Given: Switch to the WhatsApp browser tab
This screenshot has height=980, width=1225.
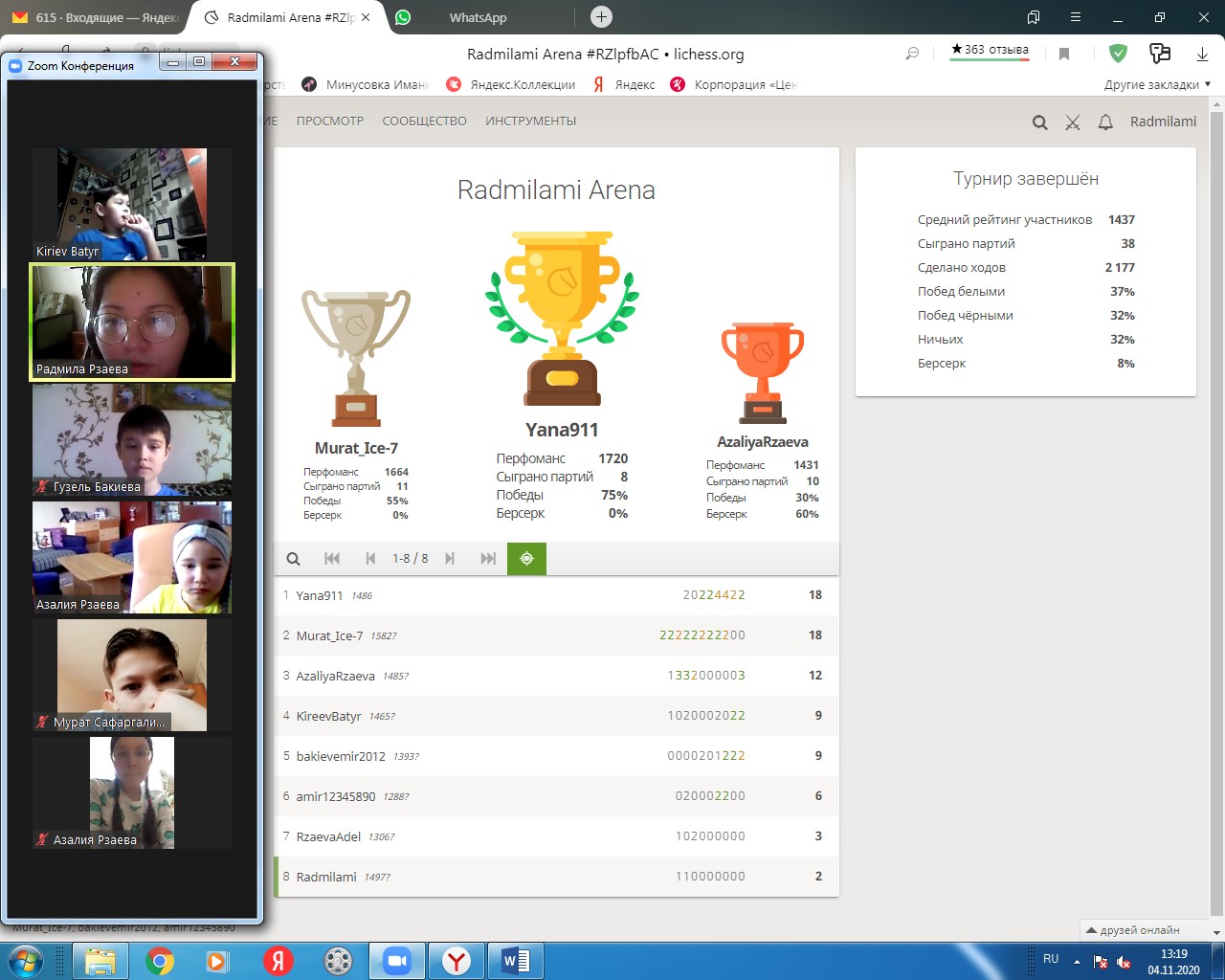Looking at the screenshot, I should pos(478,17).
